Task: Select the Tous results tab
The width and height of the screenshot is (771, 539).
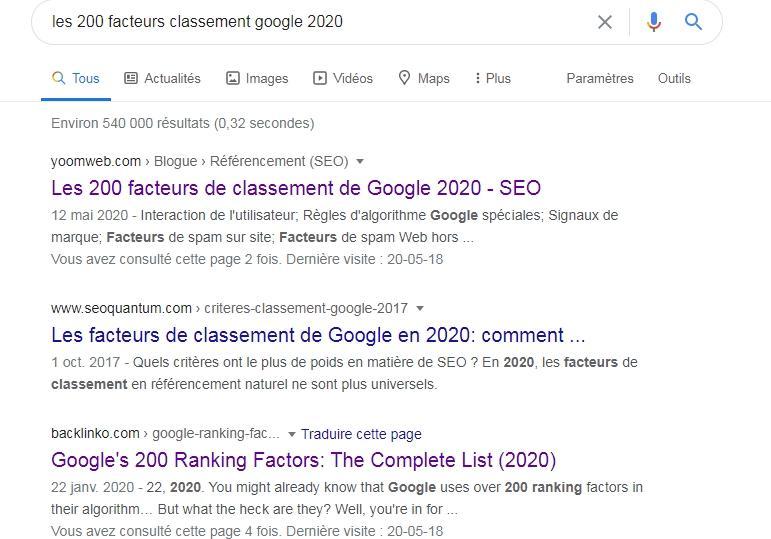Action: click(76, 78)
